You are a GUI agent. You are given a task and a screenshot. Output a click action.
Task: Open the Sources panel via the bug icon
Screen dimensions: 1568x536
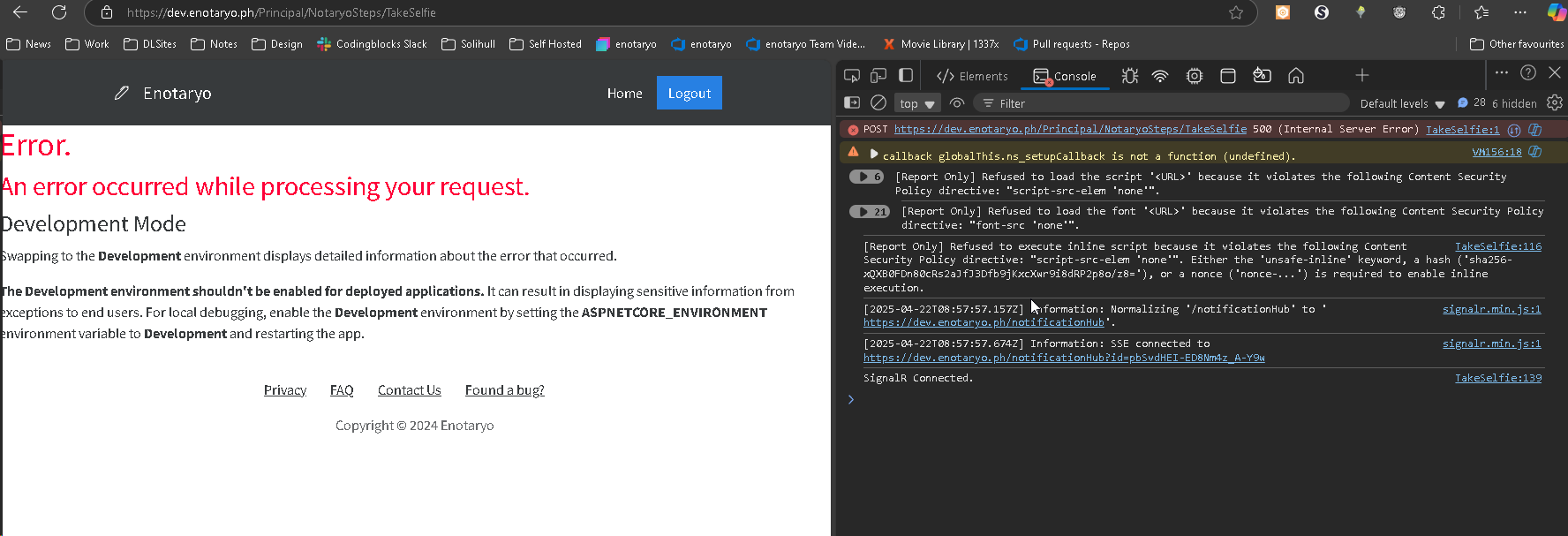tap(1130, 76)
